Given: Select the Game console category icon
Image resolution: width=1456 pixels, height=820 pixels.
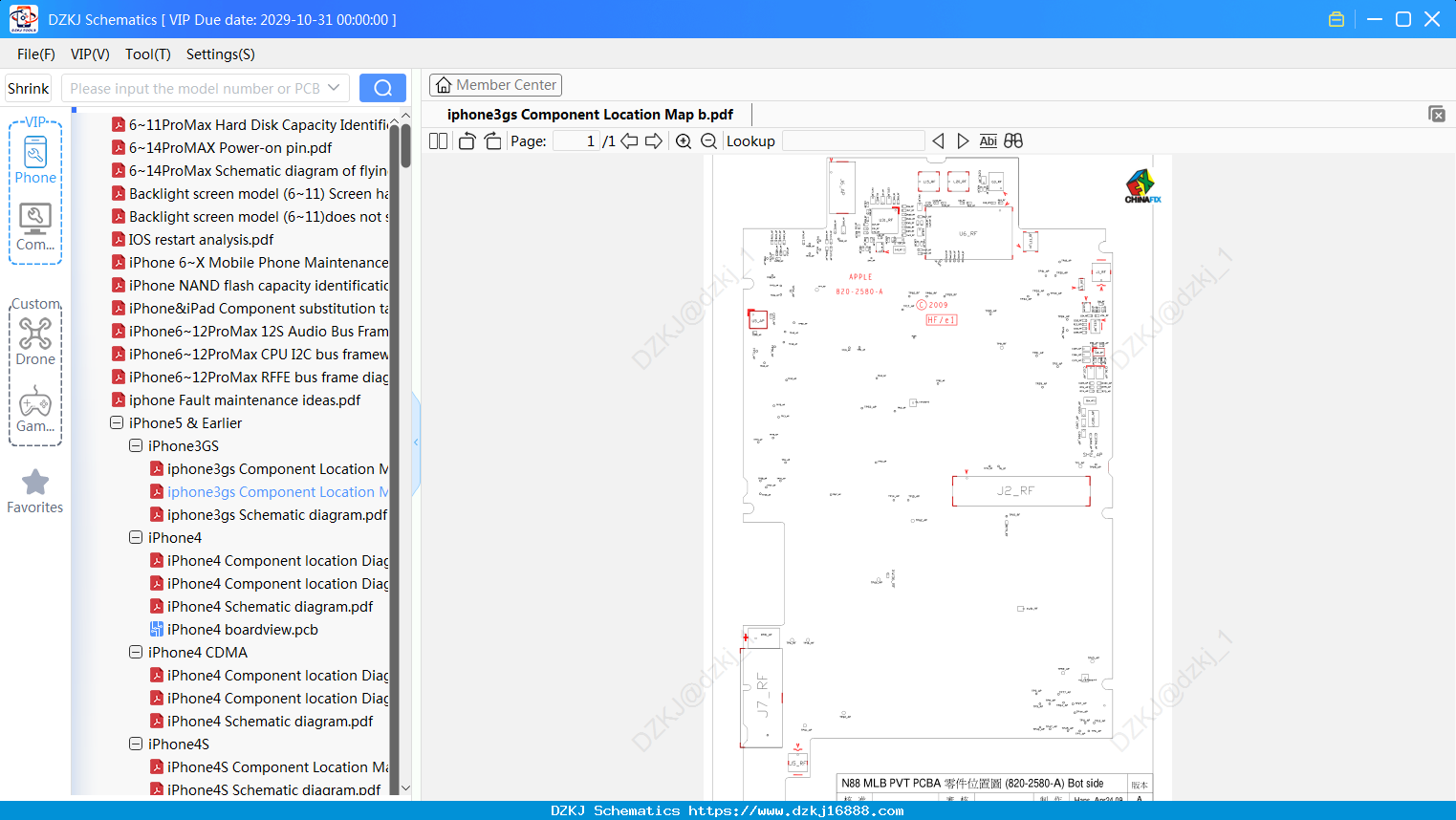Looking at the screenshot, I should pos(35,409).
